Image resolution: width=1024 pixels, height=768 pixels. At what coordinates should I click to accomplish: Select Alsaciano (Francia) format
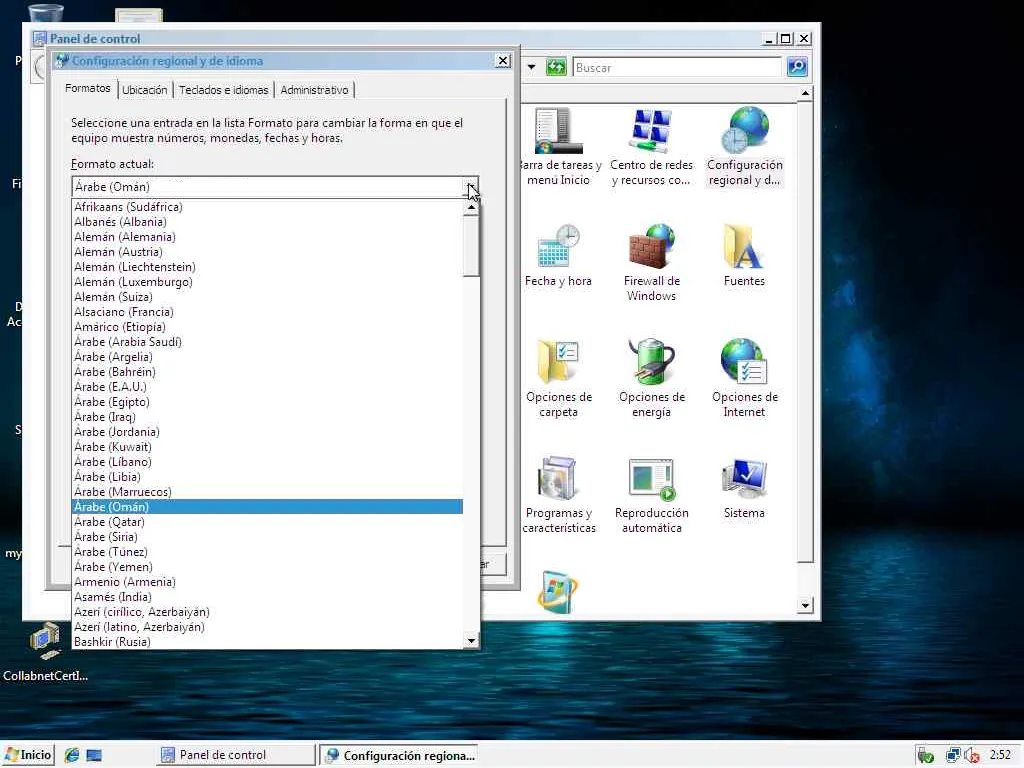coord(267,312)
